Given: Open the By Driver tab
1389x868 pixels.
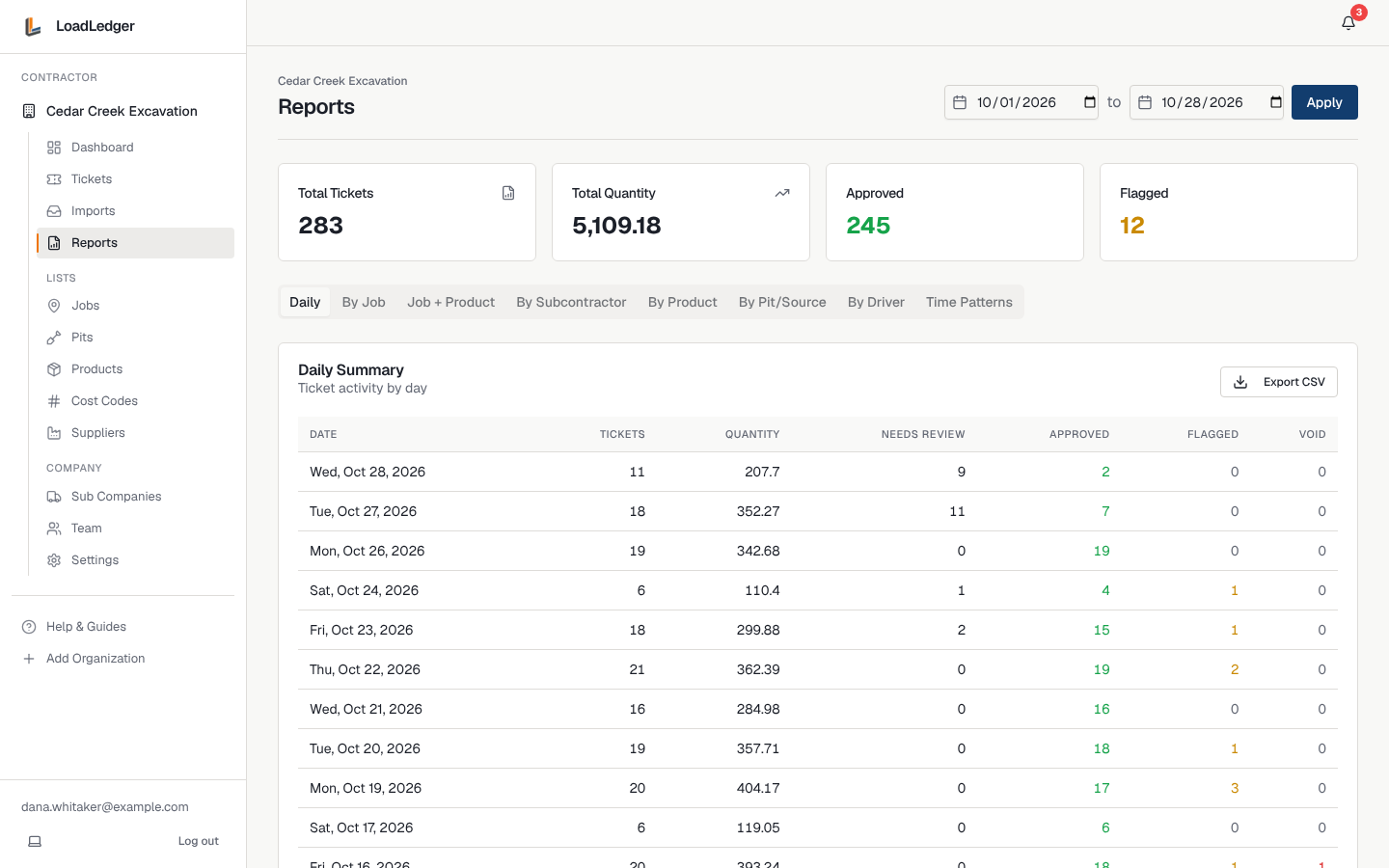Looking at the screenshot, I should [x=876, y=302].
